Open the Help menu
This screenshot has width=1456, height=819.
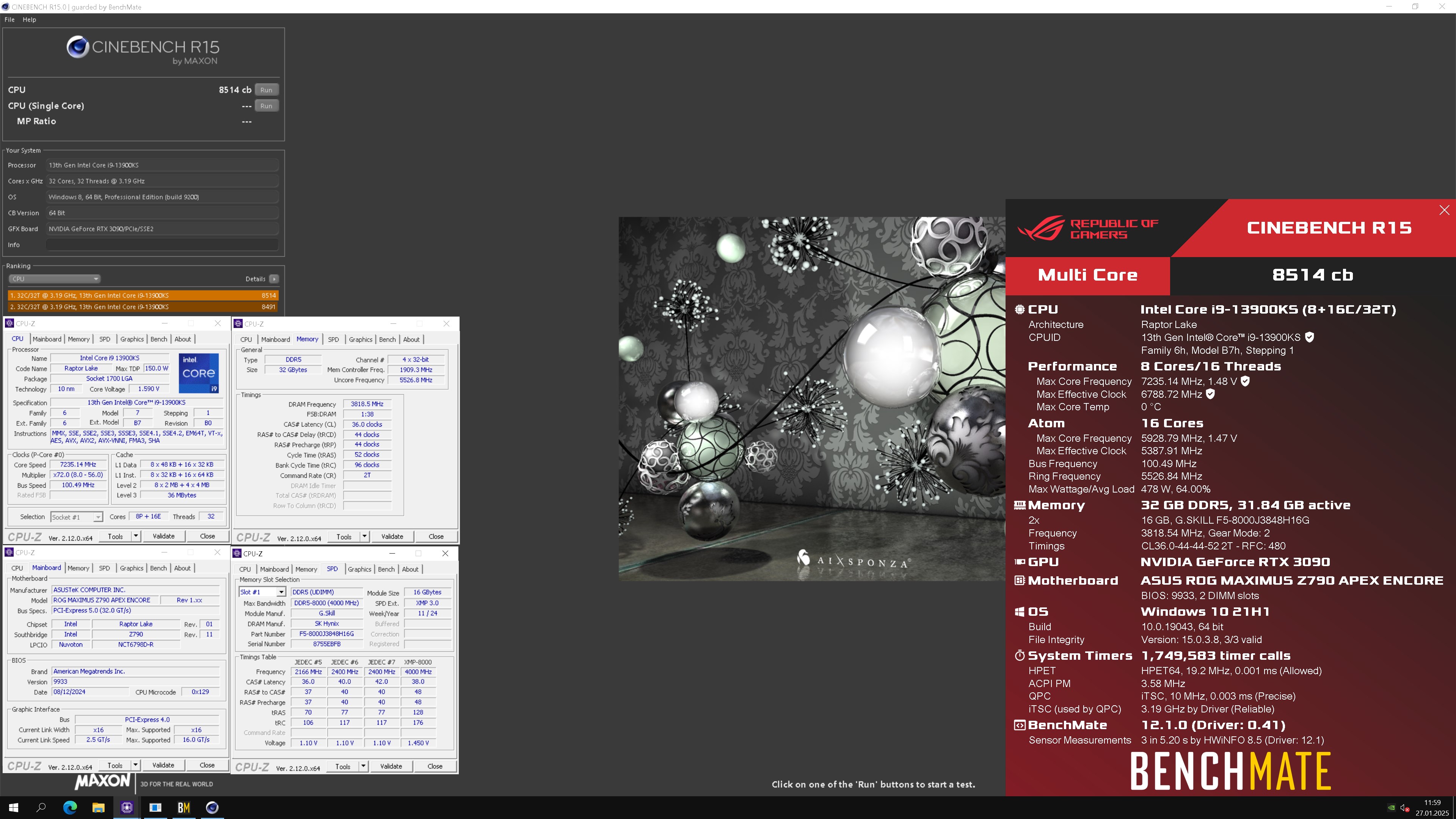coord(30,19)
